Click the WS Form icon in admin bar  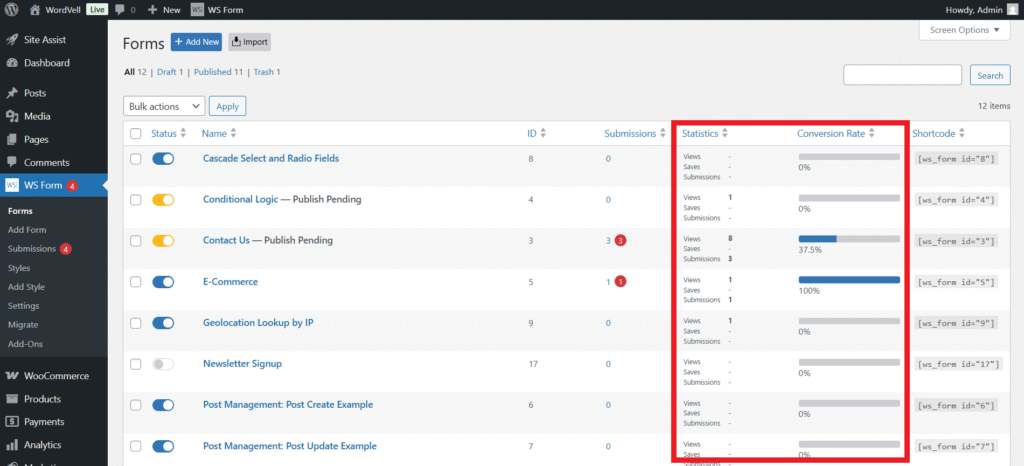197,9
